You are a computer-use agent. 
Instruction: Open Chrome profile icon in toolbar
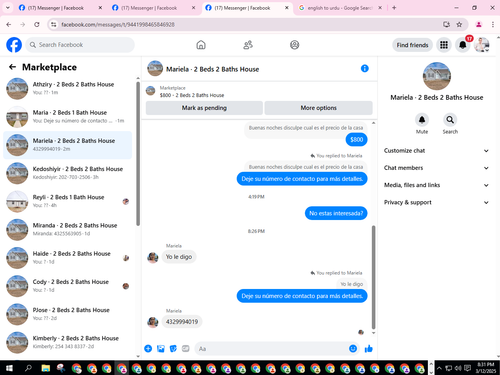point(479,24)
